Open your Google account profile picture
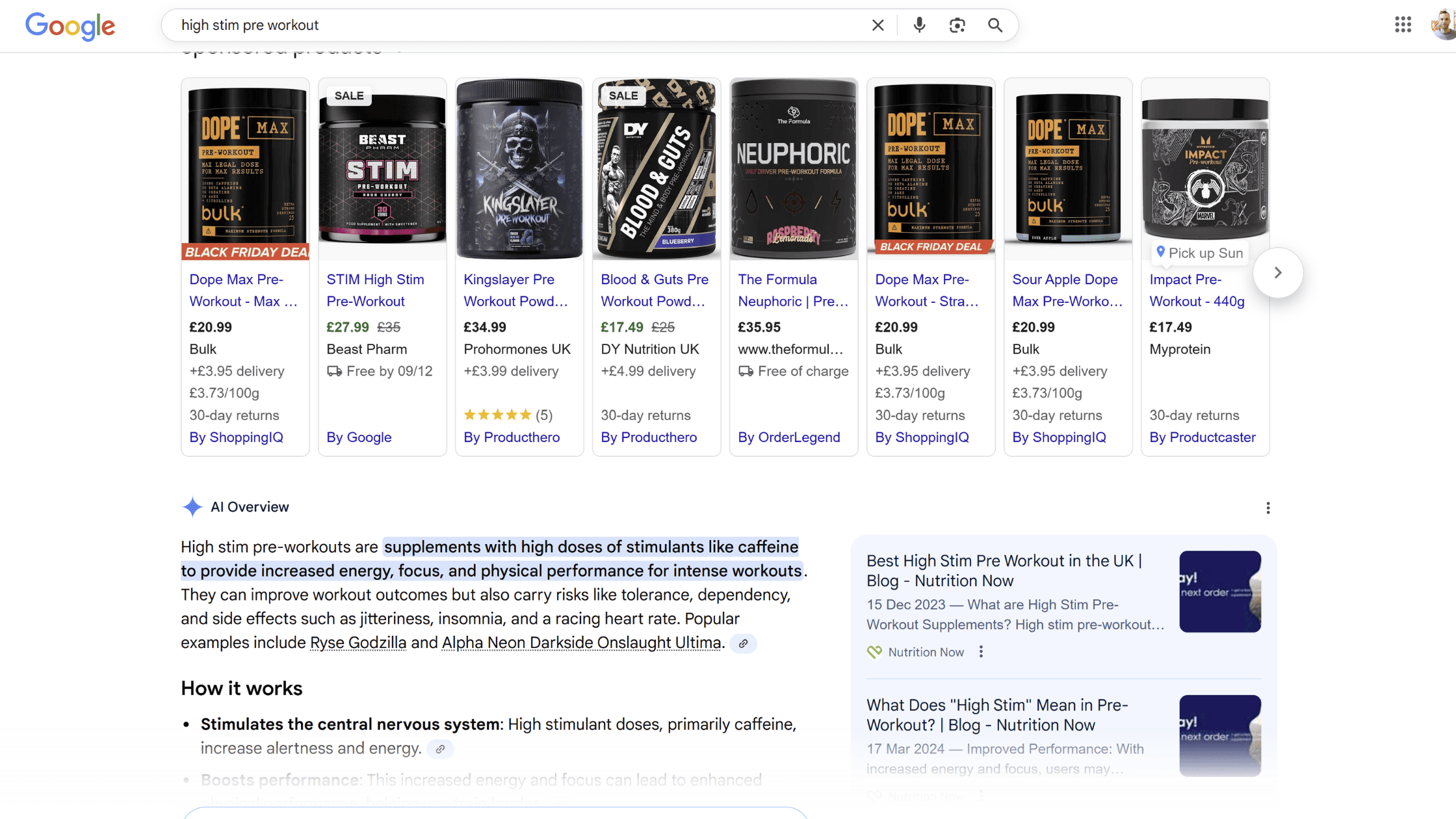 1439,25
